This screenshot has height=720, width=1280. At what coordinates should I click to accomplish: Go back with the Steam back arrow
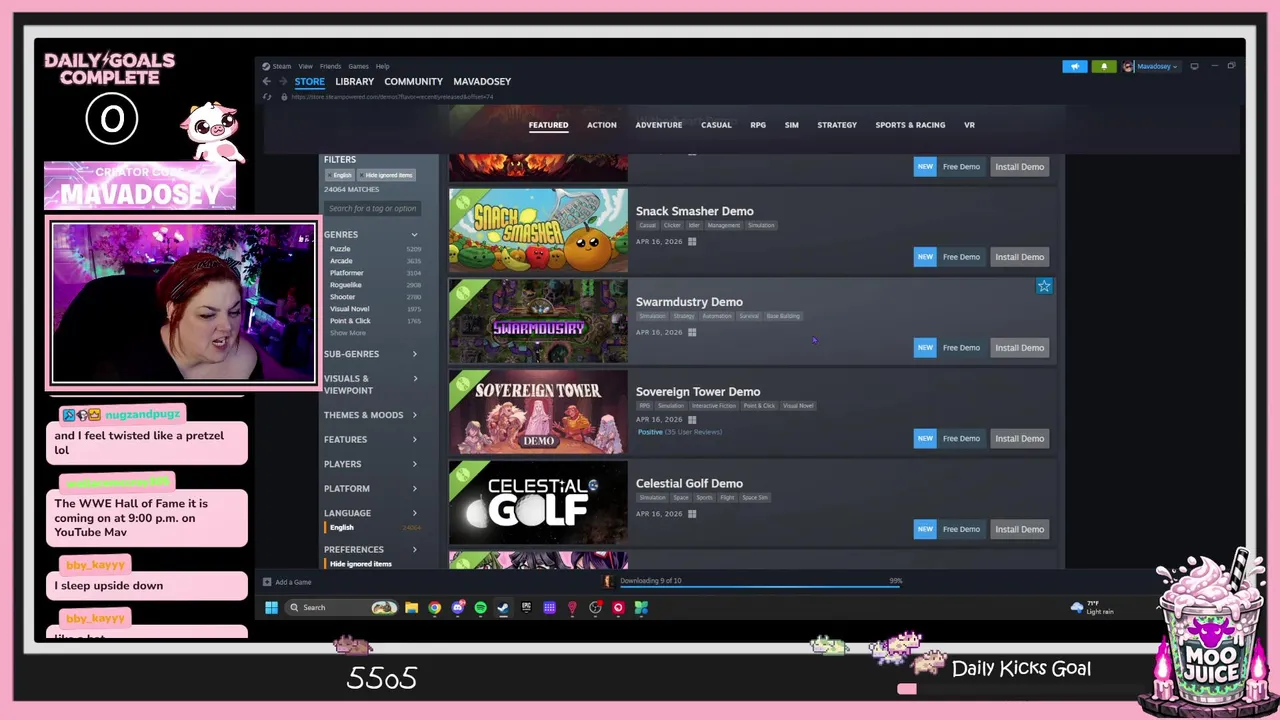point(267,82)
